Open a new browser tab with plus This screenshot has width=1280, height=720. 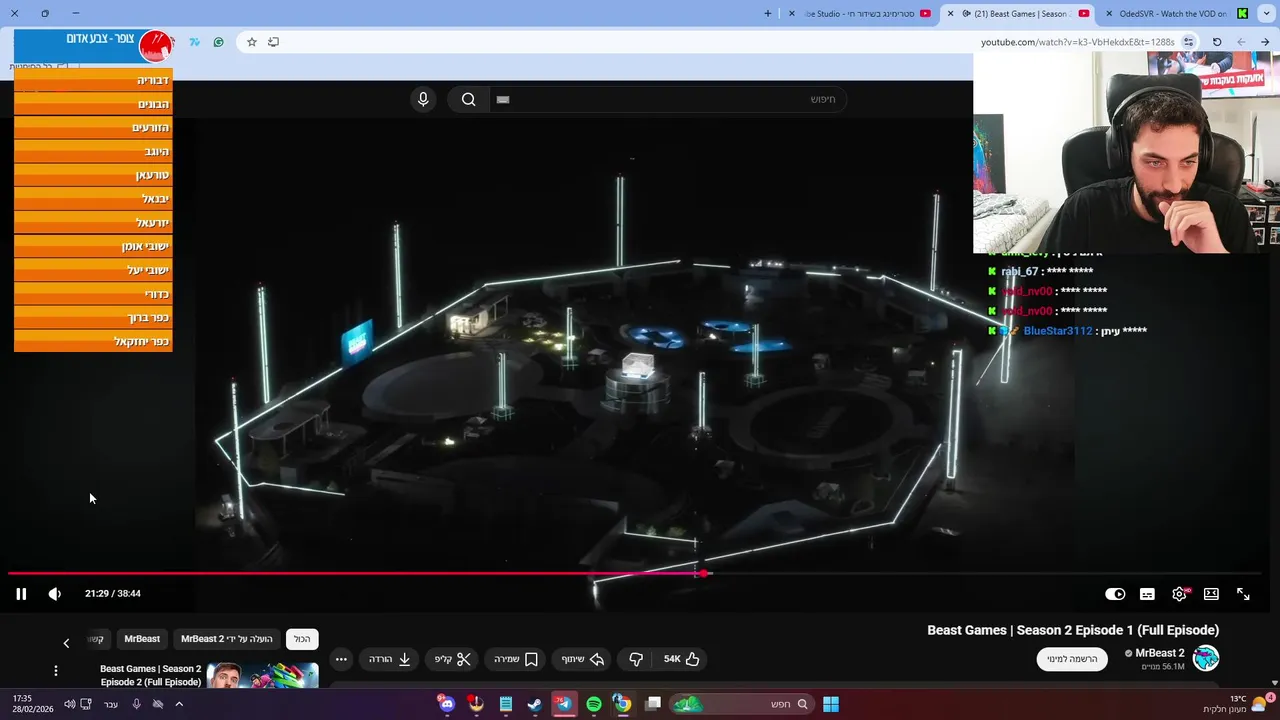pyautogui.click(x=768, y=14)
